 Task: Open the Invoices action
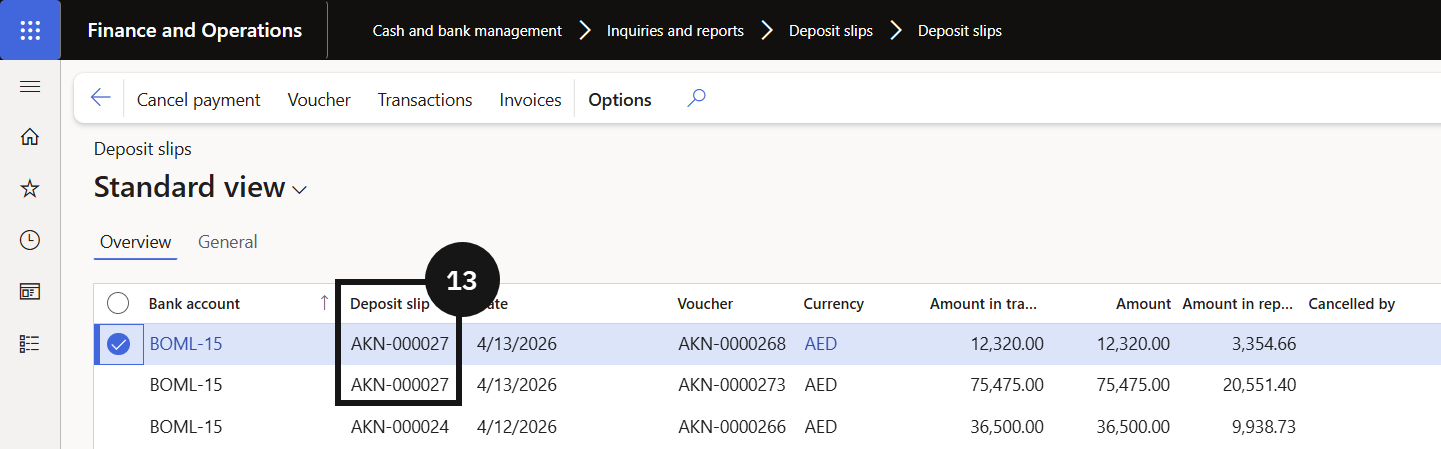click(x=530, y=100)
